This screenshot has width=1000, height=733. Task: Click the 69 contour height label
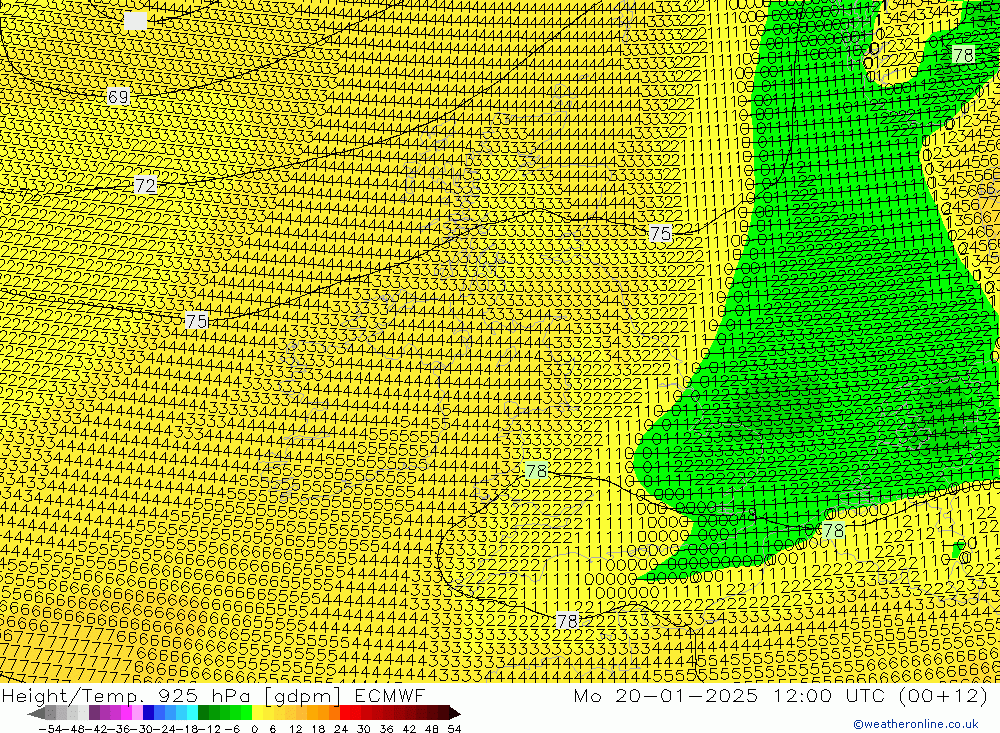click(118, 96)
